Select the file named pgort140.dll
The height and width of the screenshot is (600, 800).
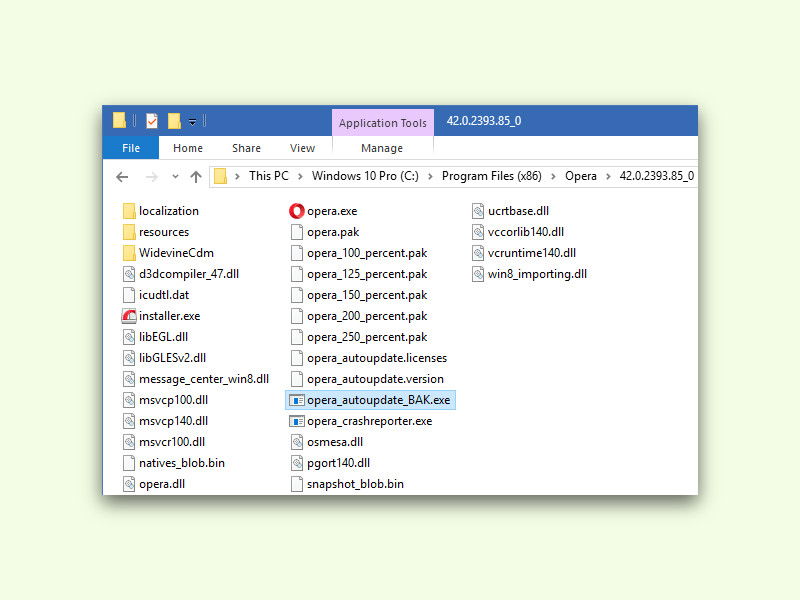click(x=331, y=463)
